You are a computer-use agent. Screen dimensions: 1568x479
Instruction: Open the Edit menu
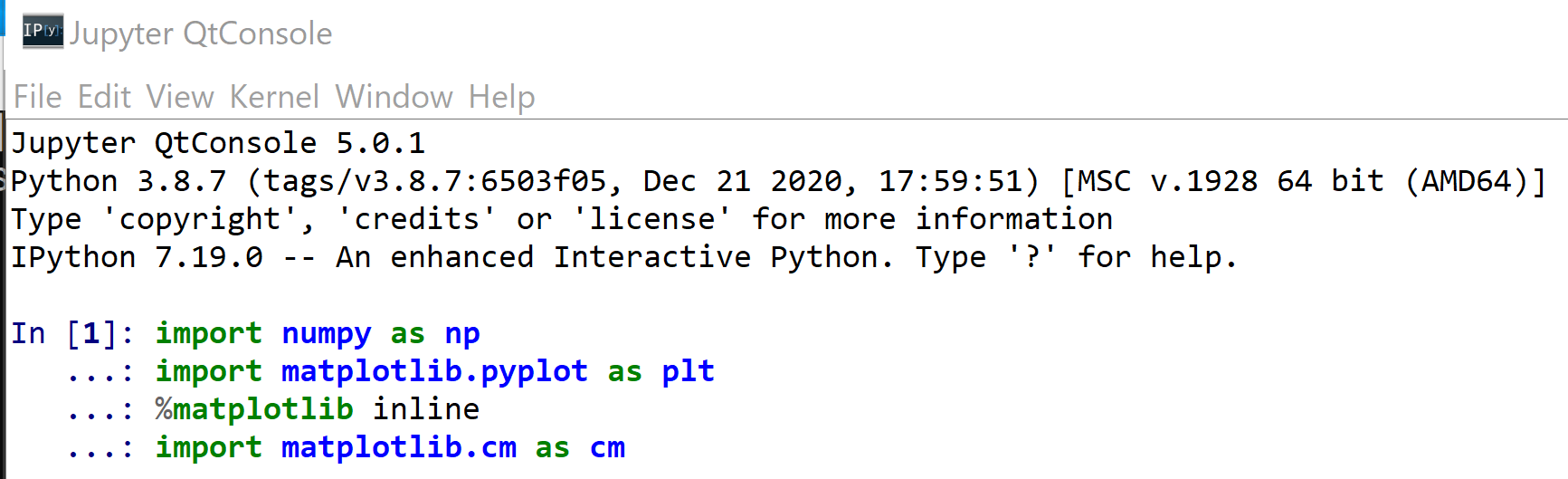[x=104, y=97]
